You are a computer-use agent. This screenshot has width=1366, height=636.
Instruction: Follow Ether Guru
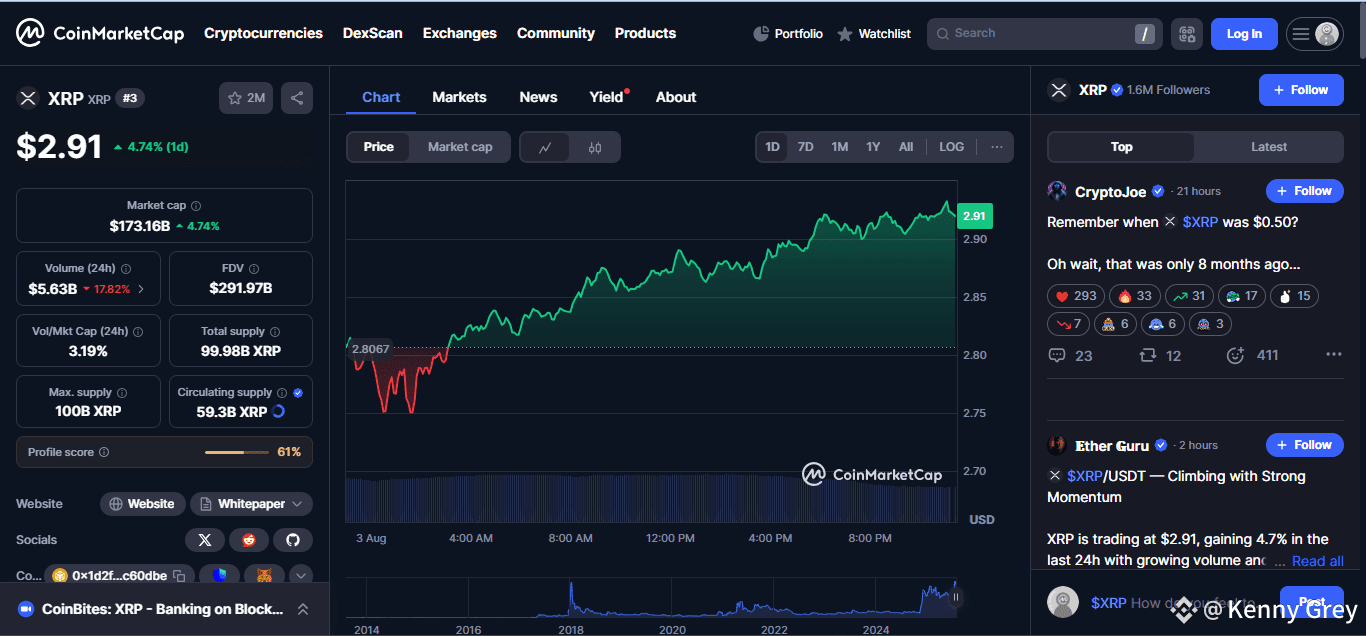point(1304,445)
